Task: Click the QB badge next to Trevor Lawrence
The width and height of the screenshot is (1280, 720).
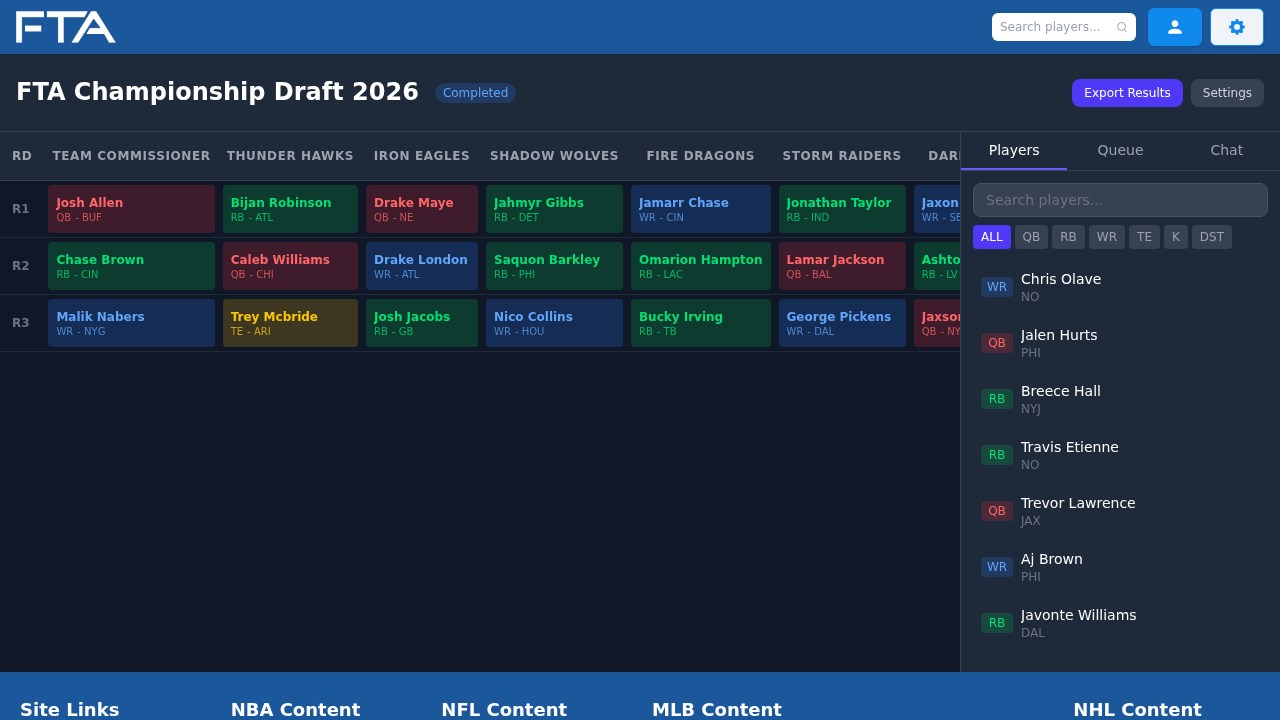Action: [x=996, y=511]
